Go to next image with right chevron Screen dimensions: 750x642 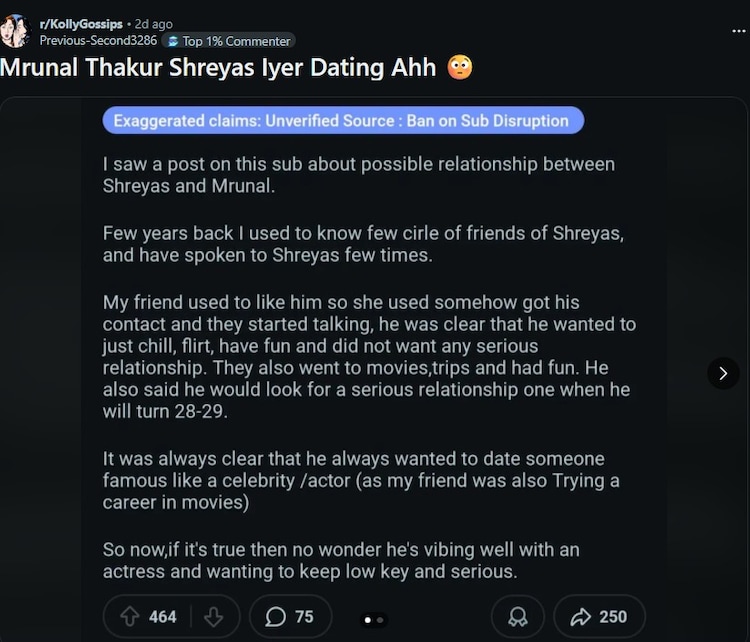pyautogui.click(x=723, y=373)
